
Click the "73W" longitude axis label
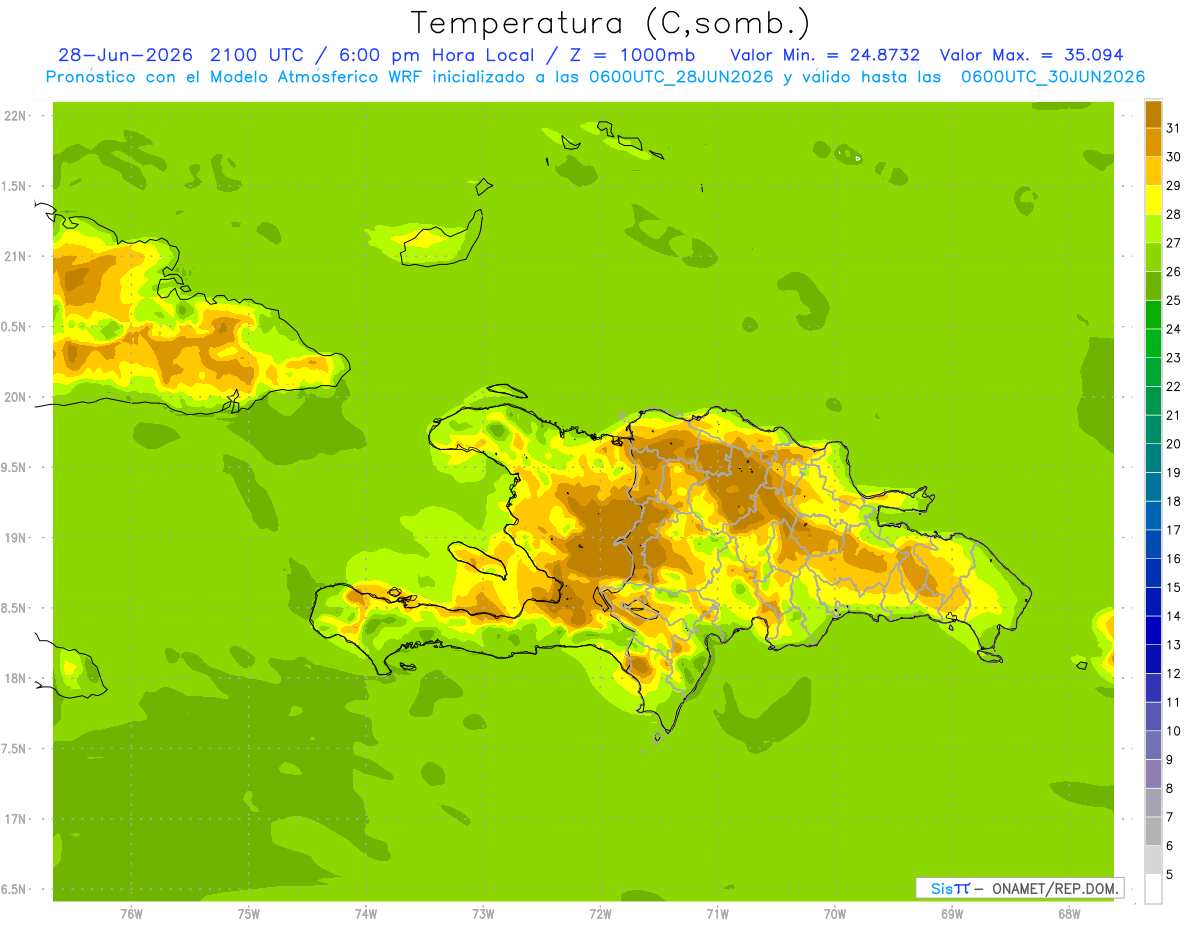483,914
